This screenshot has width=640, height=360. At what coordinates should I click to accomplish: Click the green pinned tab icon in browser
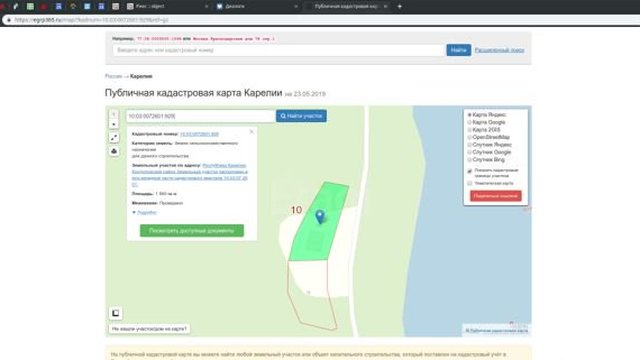30,7
